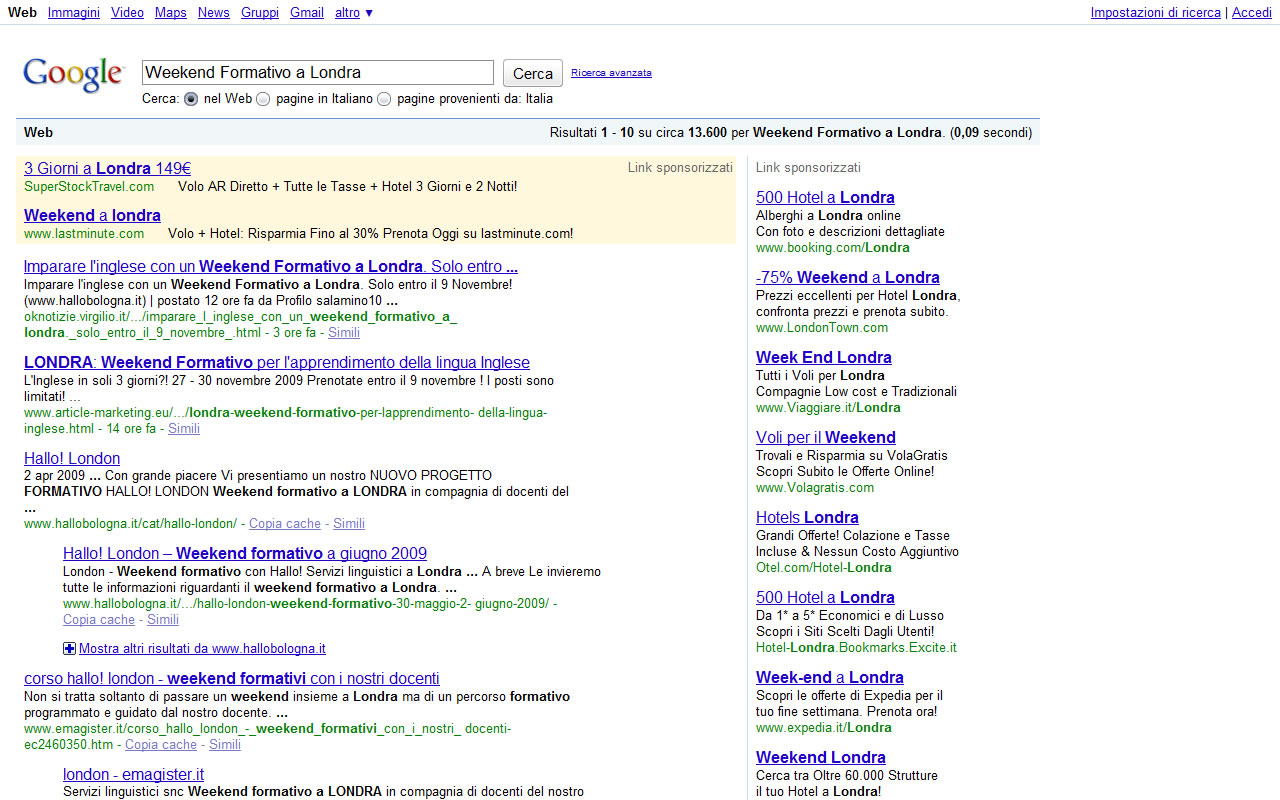The image size is (1280, 800).
Task: Open Gruppi in the top navigation
Action: tap(260, 13)
